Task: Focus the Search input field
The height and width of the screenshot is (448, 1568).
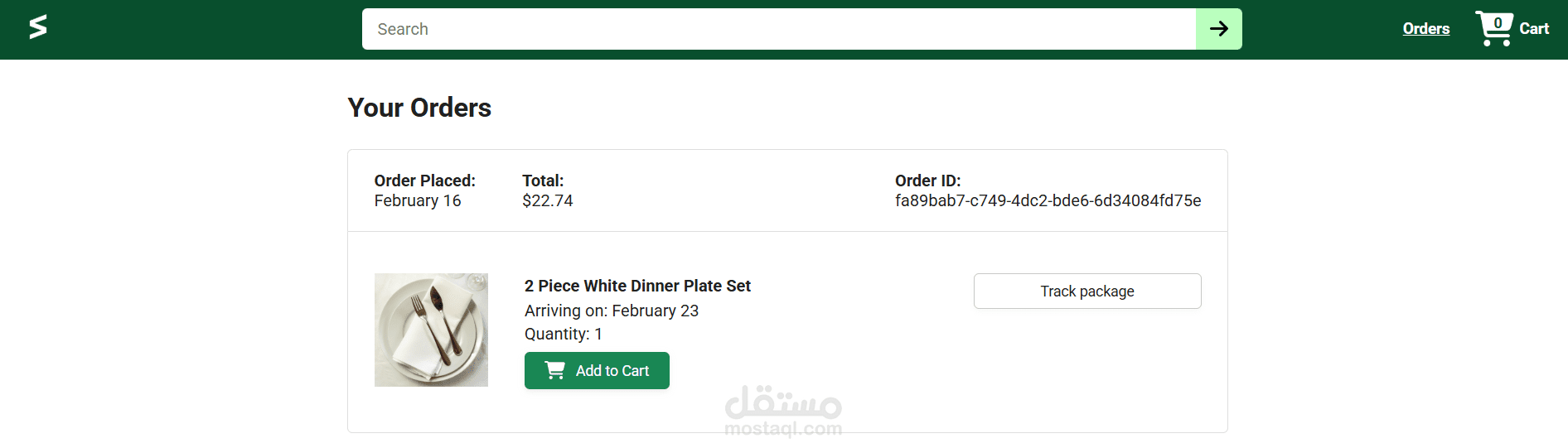Action: click(x=778, y=29)
